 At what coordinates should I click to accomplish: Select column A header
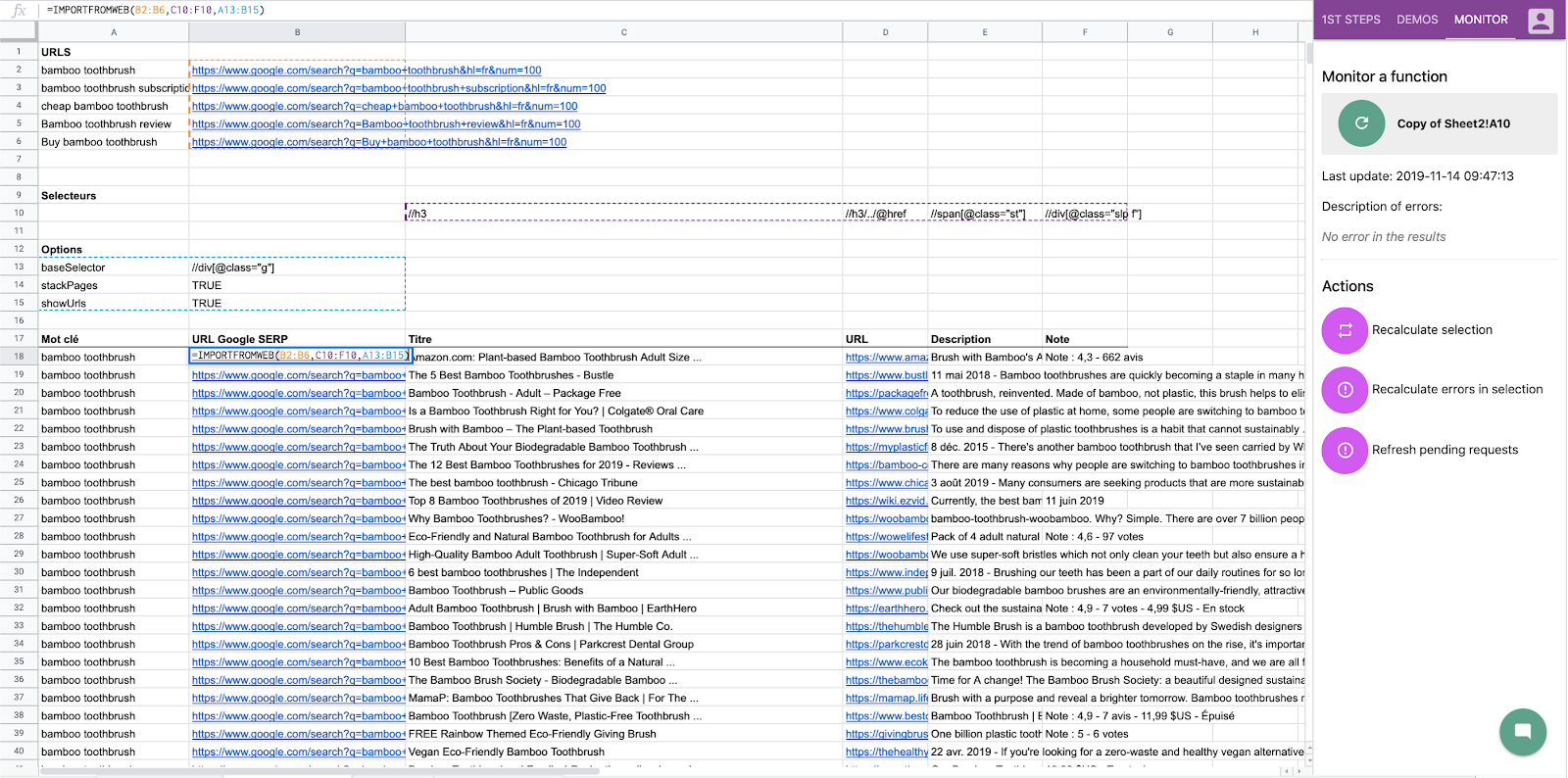tap(114, 32)
